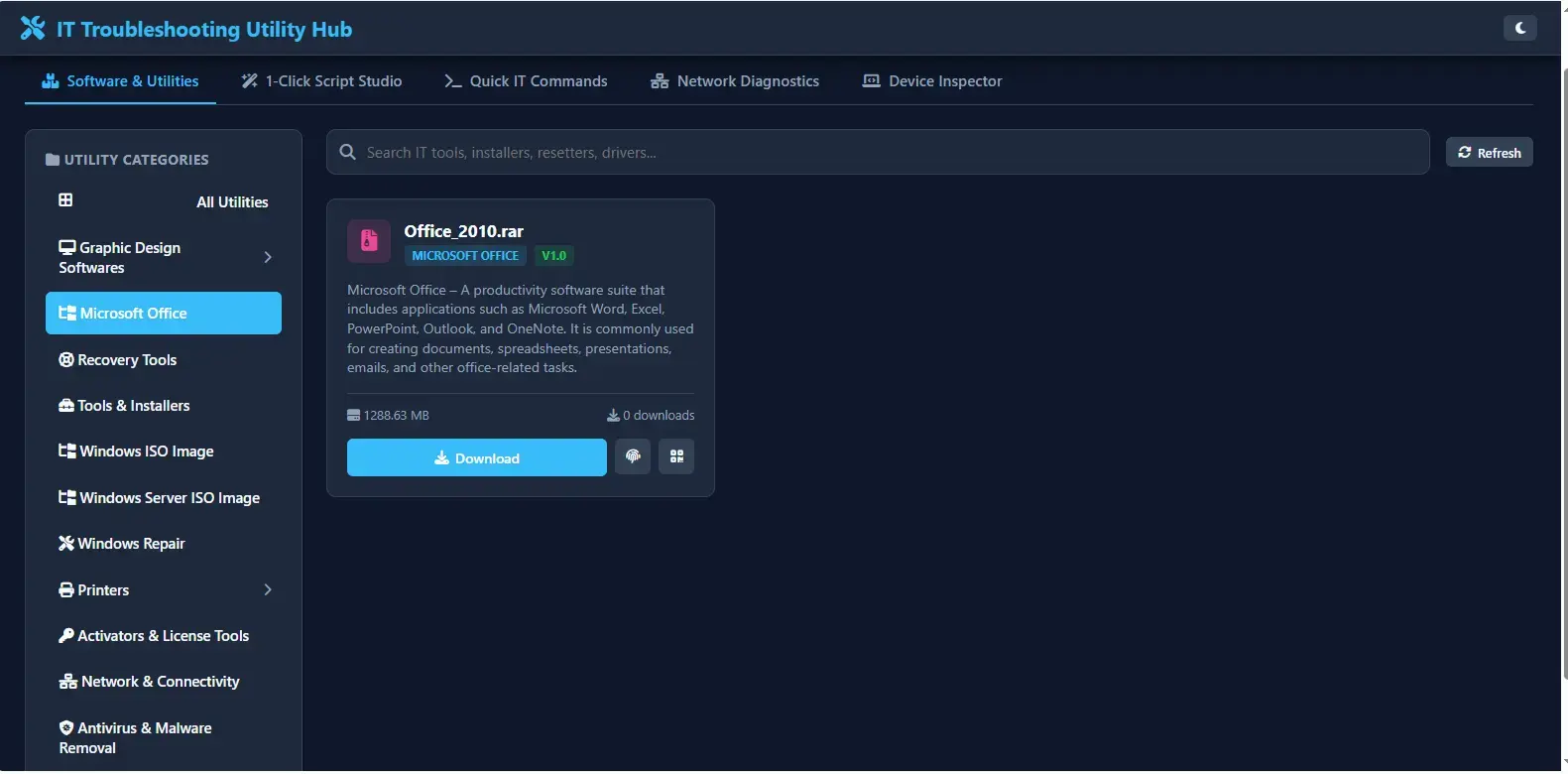The height and width of the screenshot is (774, 1568).
Task: Click the QR code icon button on the card
Action: (x=676, y=456)
